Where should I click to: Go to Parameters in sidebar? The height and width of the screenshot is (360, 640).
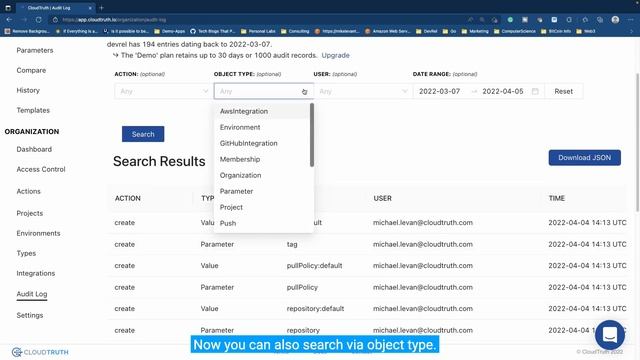point(35,50)
